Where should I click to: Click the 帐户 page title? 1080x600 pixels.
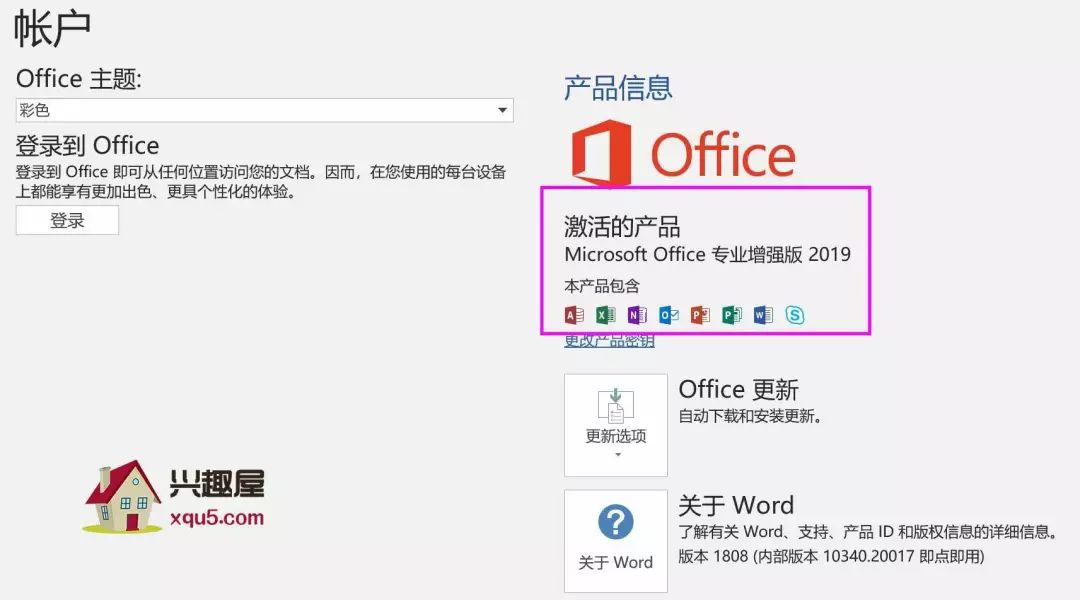52,29
